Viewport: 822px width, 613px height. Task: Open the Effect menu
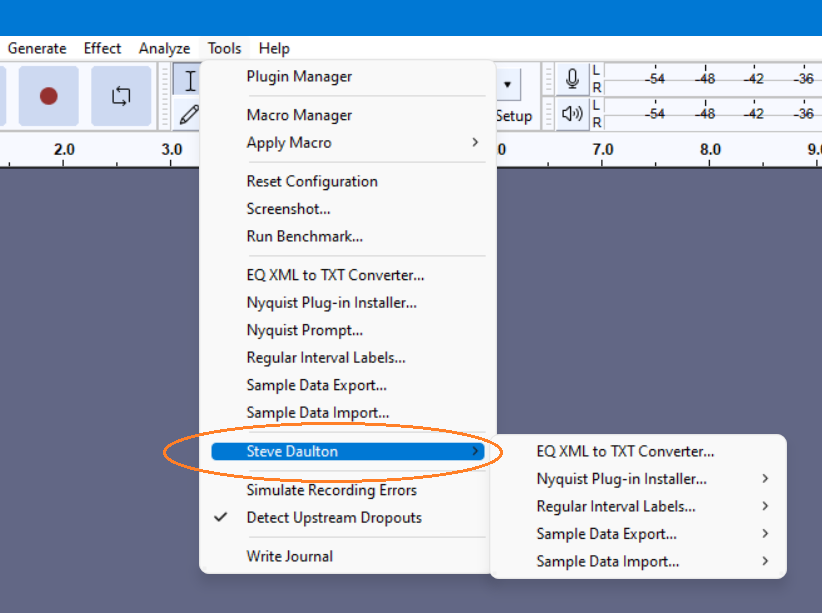click(102, 48)
